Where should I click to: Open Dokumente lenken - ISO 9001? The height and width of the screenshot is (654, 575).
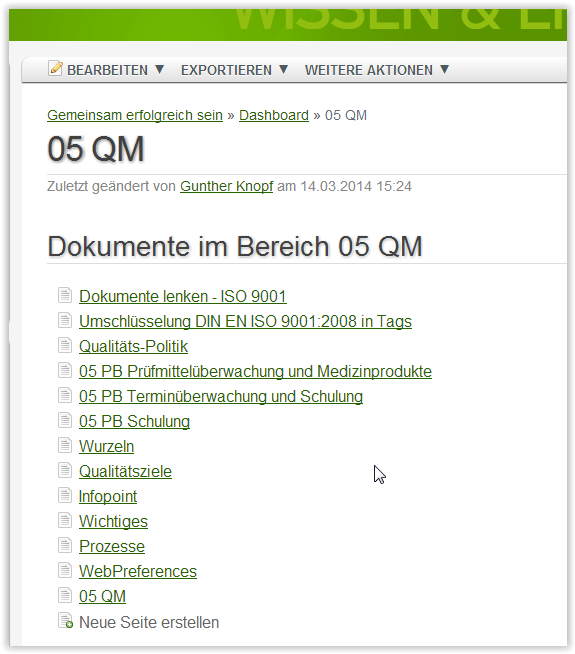pyautogui.click(x=183, y=297)
